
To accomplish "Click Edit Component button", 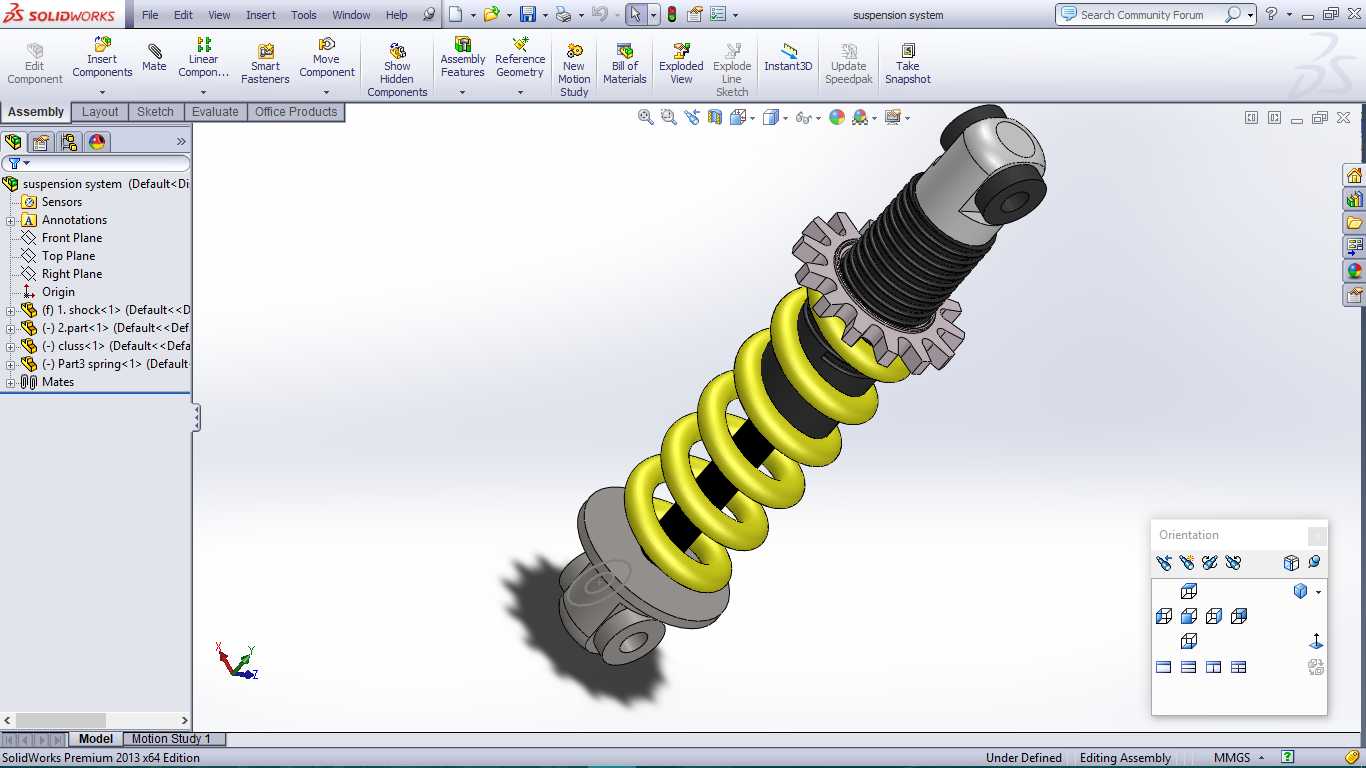I will pos(35,64).
